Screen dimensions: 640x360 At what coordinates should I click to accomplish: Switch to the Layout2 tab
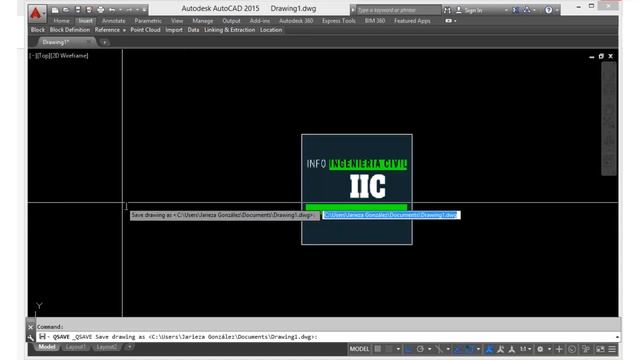click(x=106, y=347)
